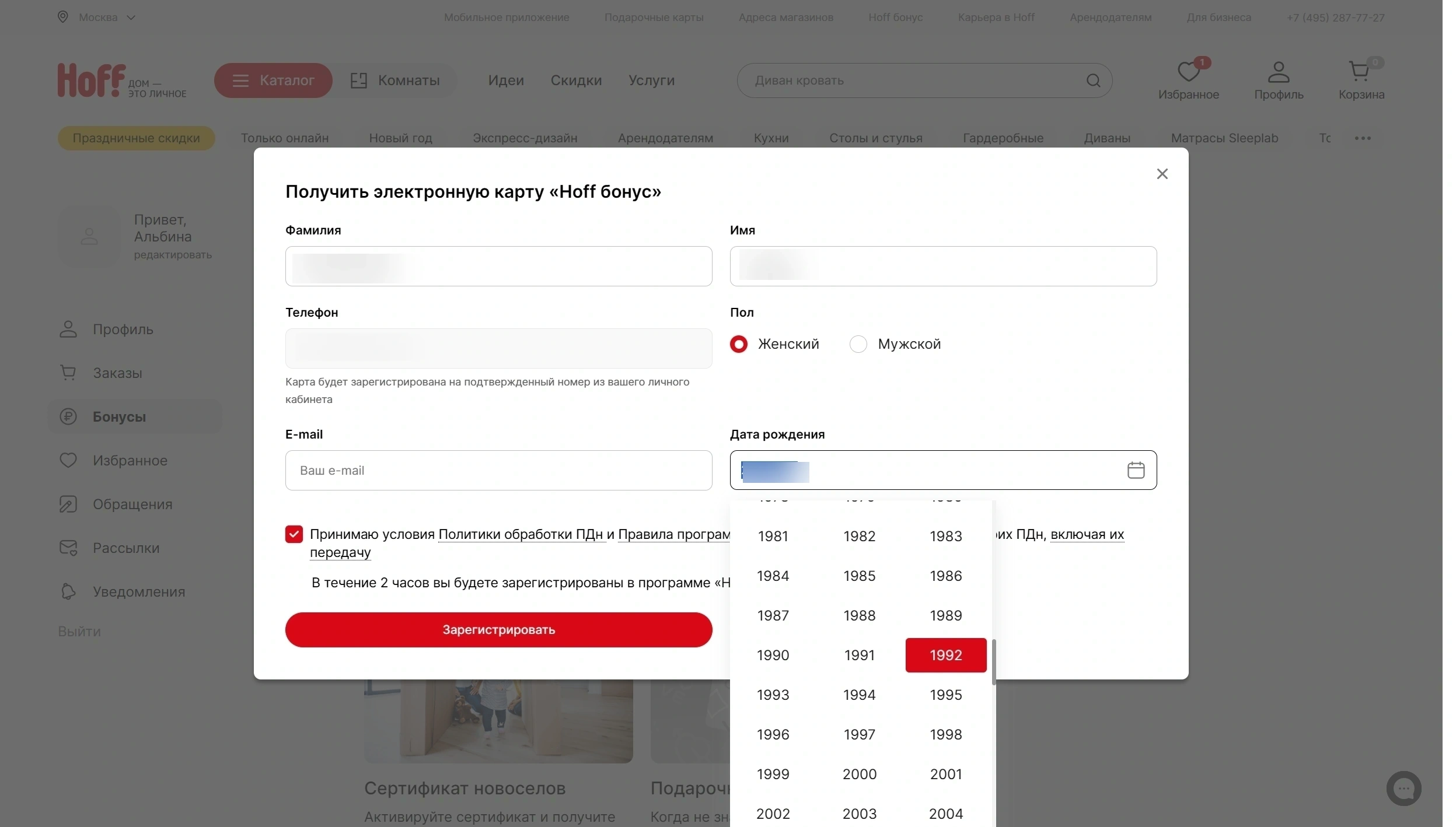Open the Каталог menu button
The image size is (1456, 827).
pos(273,80)
